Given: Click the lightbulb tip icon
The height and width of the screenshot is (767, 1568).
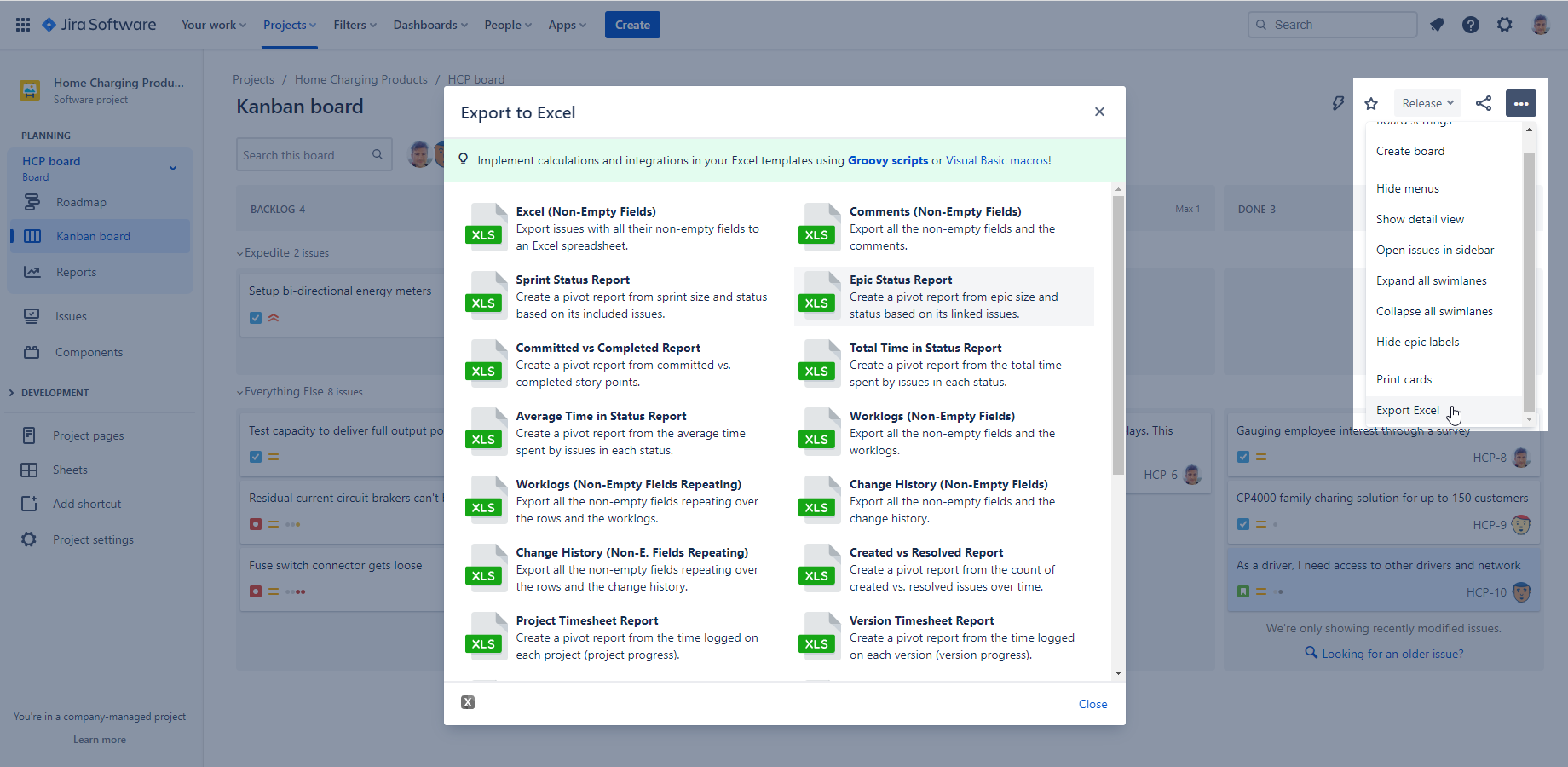Looking at the screenshot, I should click(x=464, y=159).
